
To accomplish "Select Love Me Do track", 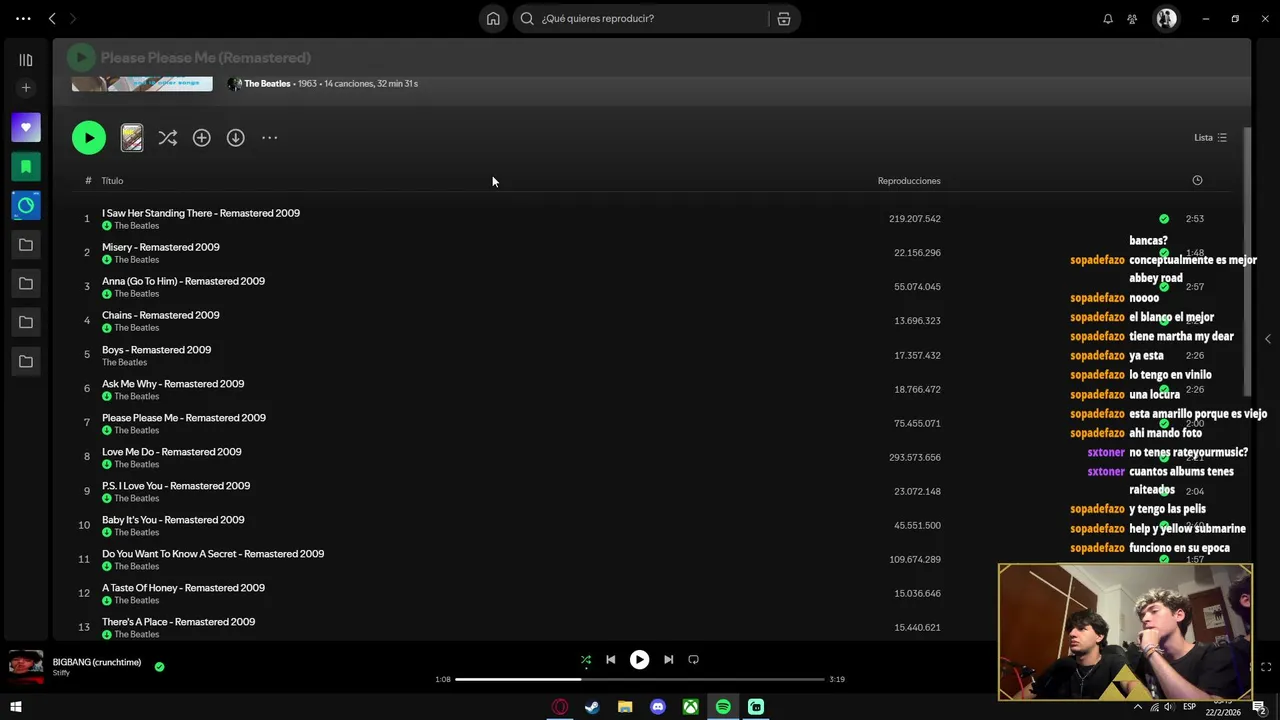I will pos(172,452).
